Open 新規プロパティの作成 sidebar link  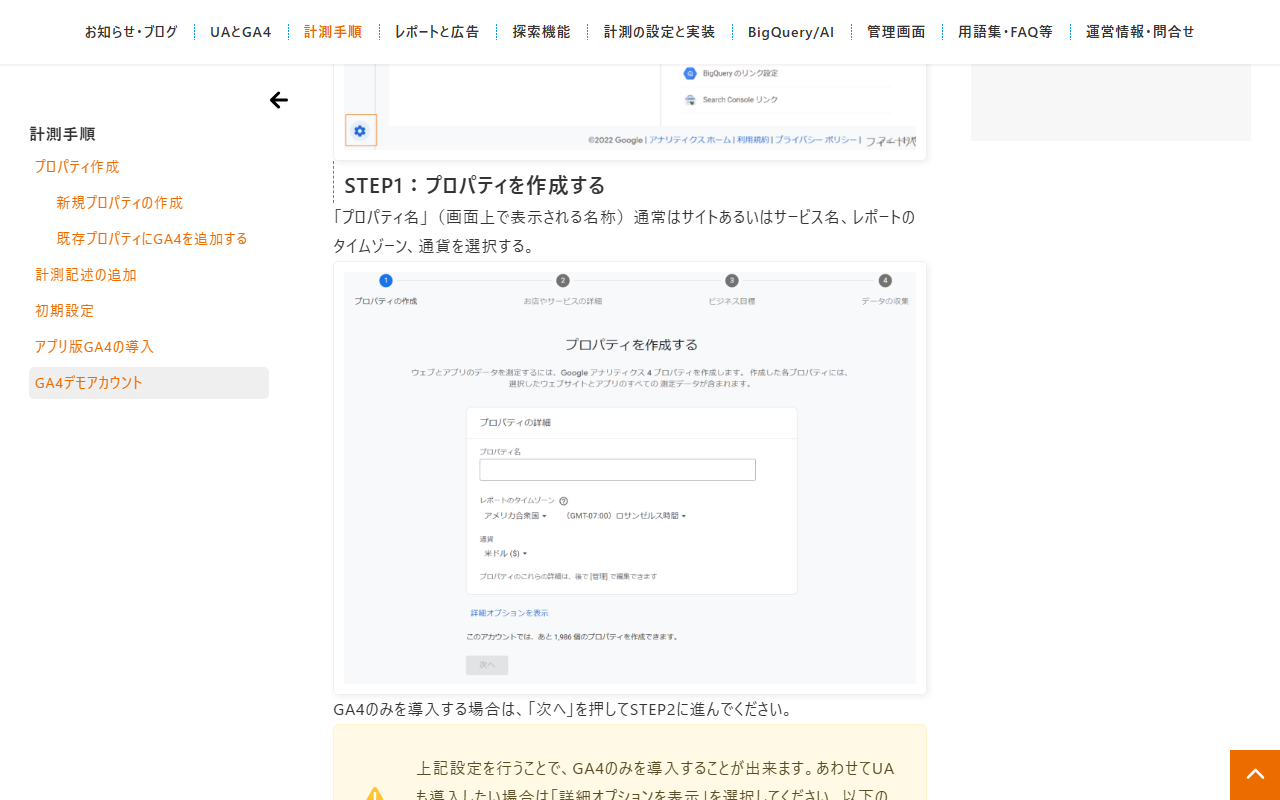click(120, 202)
